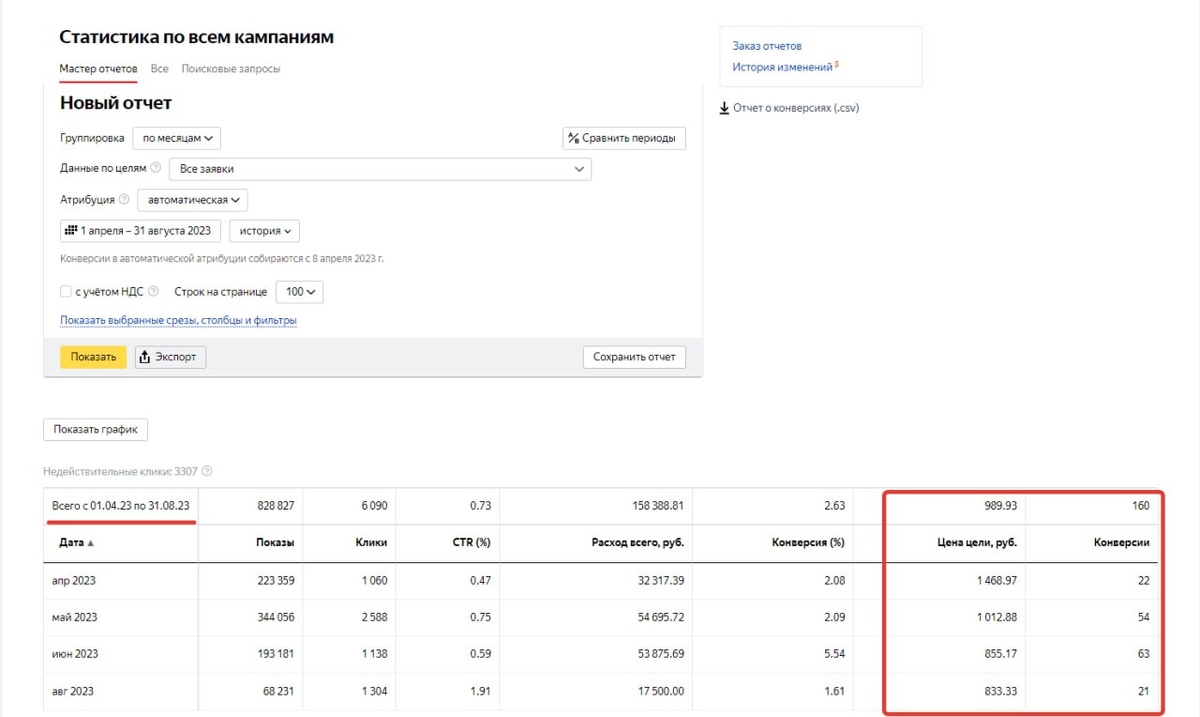Click August CTR value 1.91
The height and width of the screenshot is (717, 1200).
pos(481,691)
